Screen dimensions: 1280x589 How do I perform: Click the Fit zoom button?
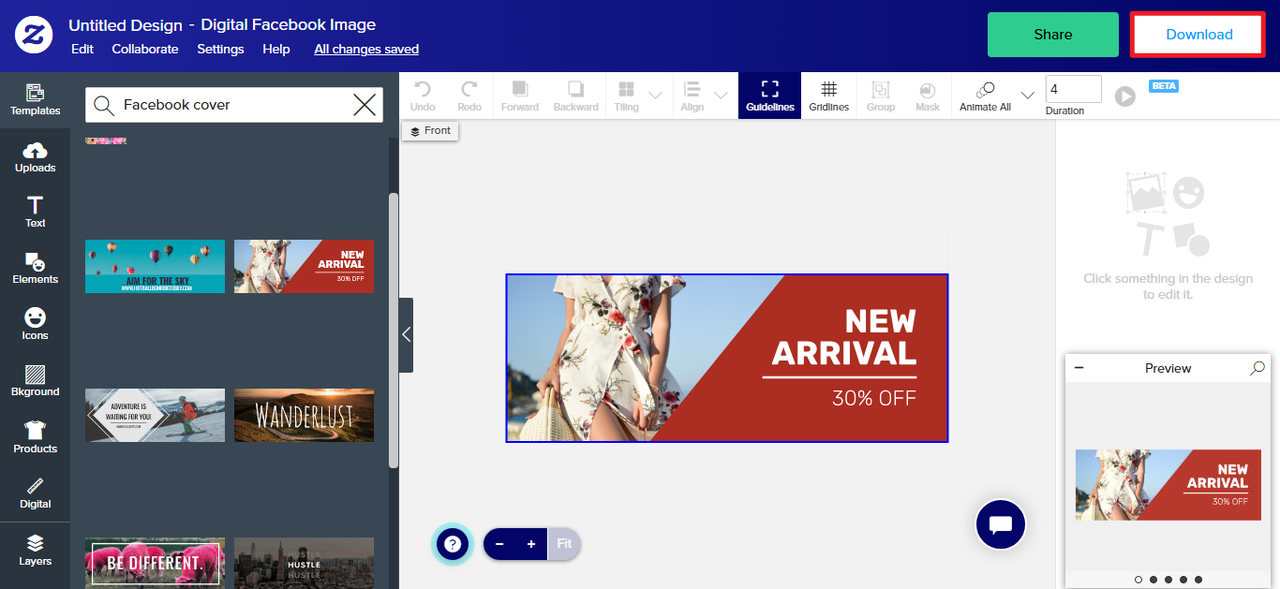564,544
